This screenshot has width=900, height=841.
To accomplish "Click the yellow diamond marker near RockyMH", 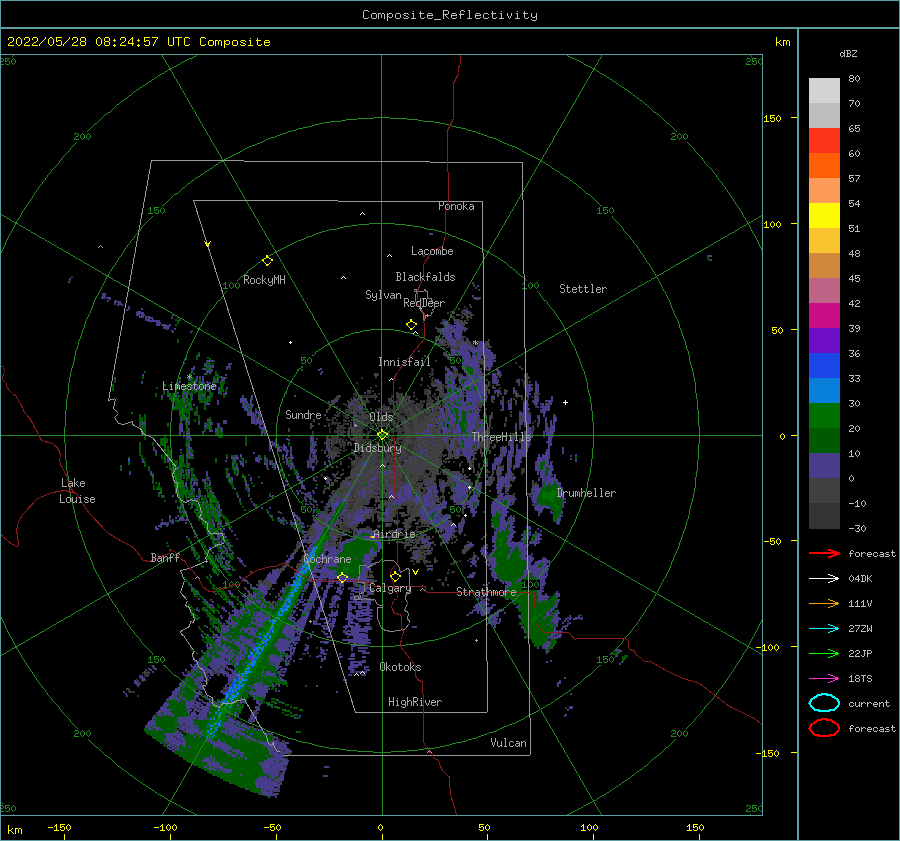I will [267, 261].
